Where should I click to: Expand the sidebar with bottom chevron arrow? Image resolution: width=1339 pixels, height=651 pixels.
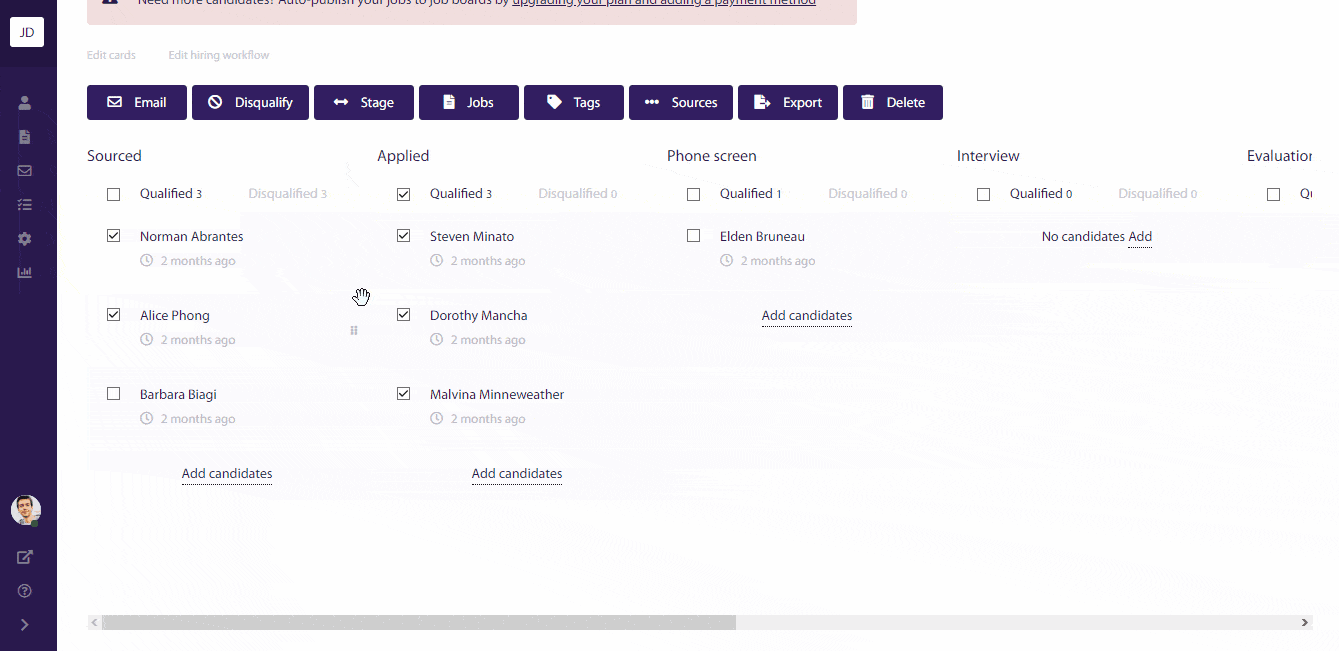(x=25, y=625)
